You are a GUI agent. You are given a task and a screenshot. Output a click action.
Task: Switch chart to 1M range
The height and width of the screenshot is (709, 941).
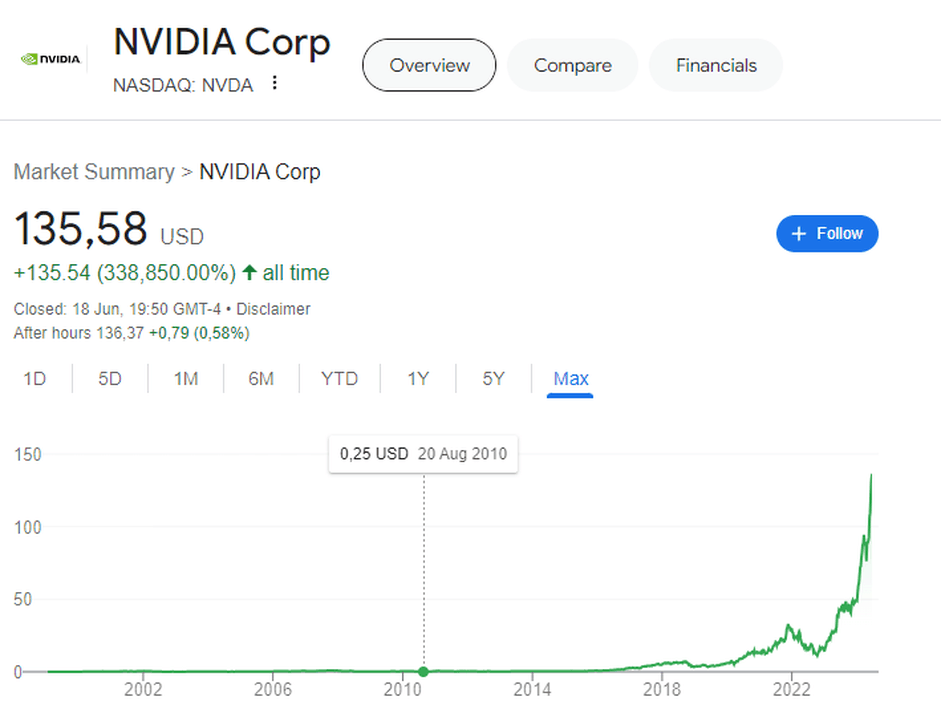186,379
